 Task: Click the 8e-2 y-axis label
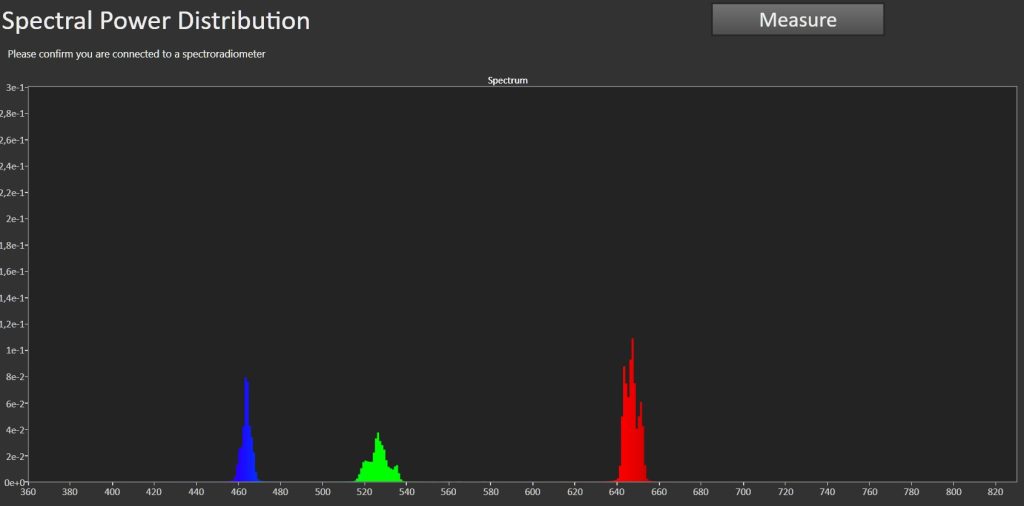[13, 377]
